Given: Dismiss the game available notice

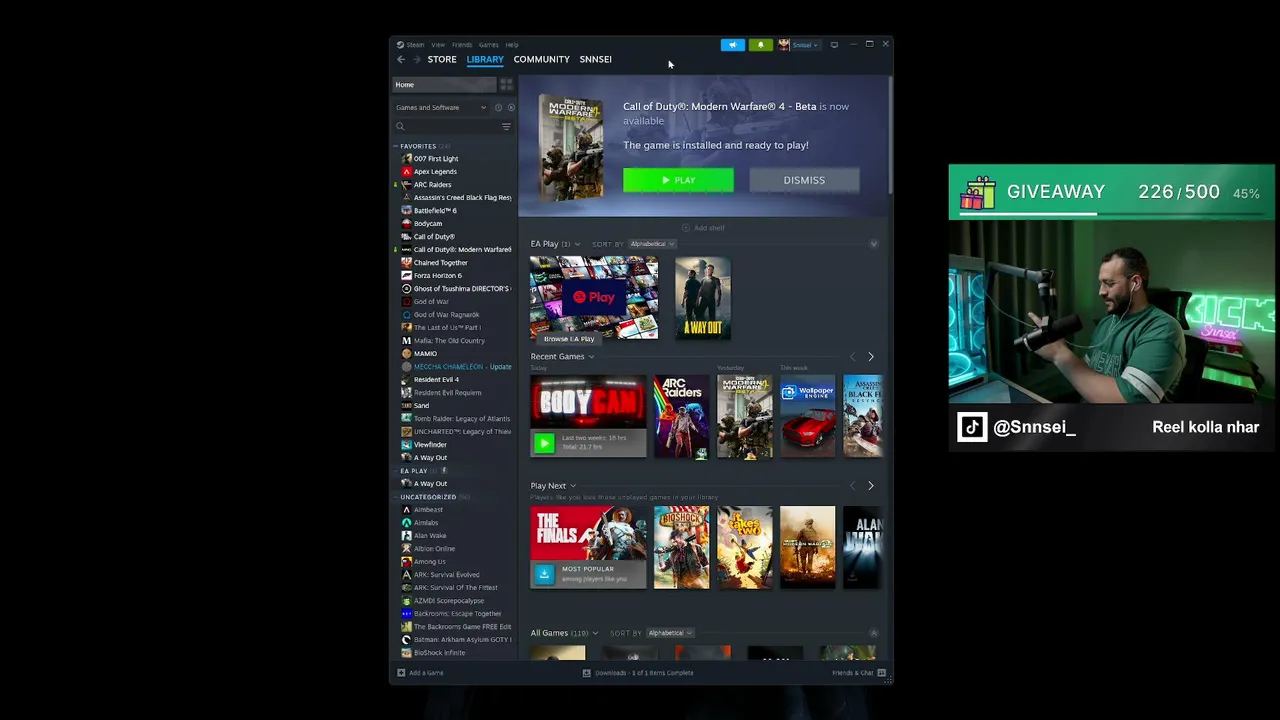Looking at the screenshot, I should point(804,180).
